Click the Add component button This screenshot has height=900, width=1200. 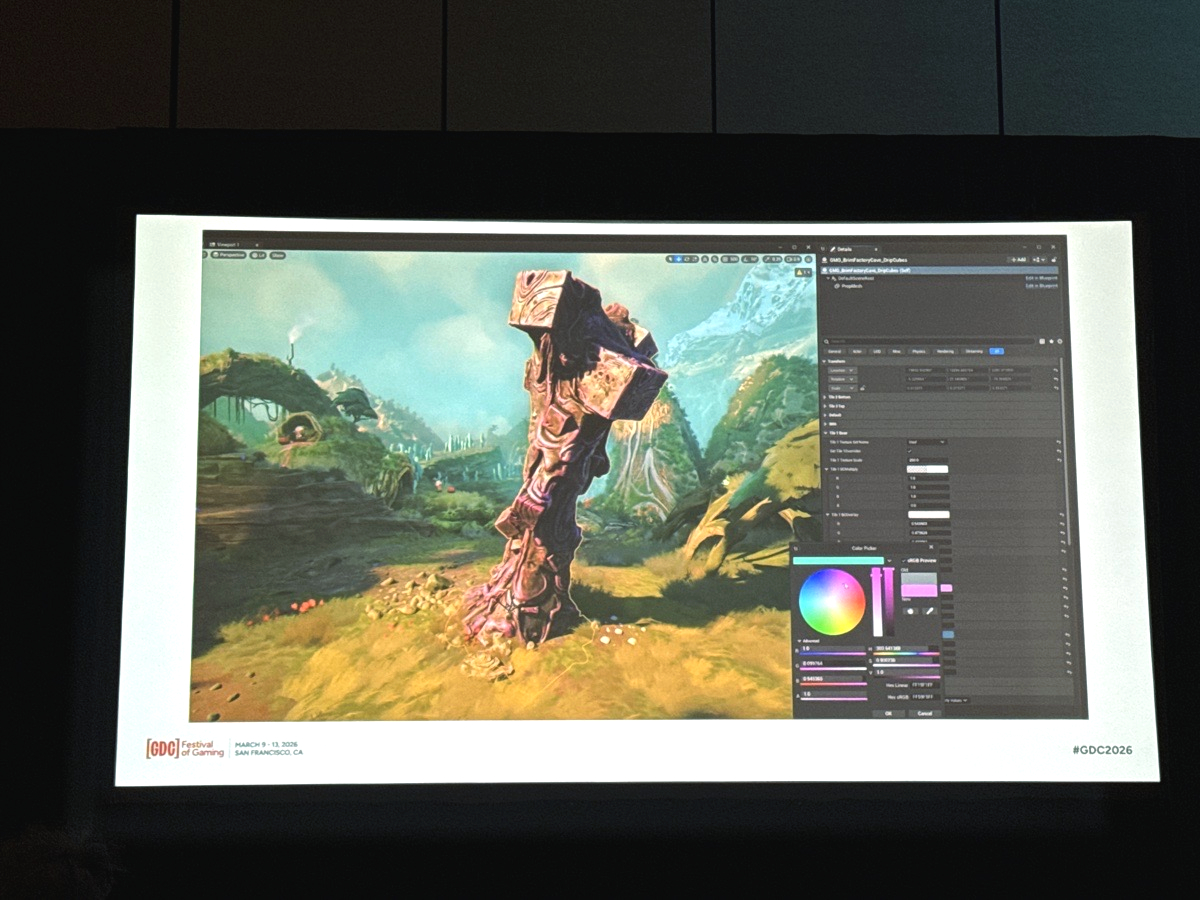[1017, 259]
